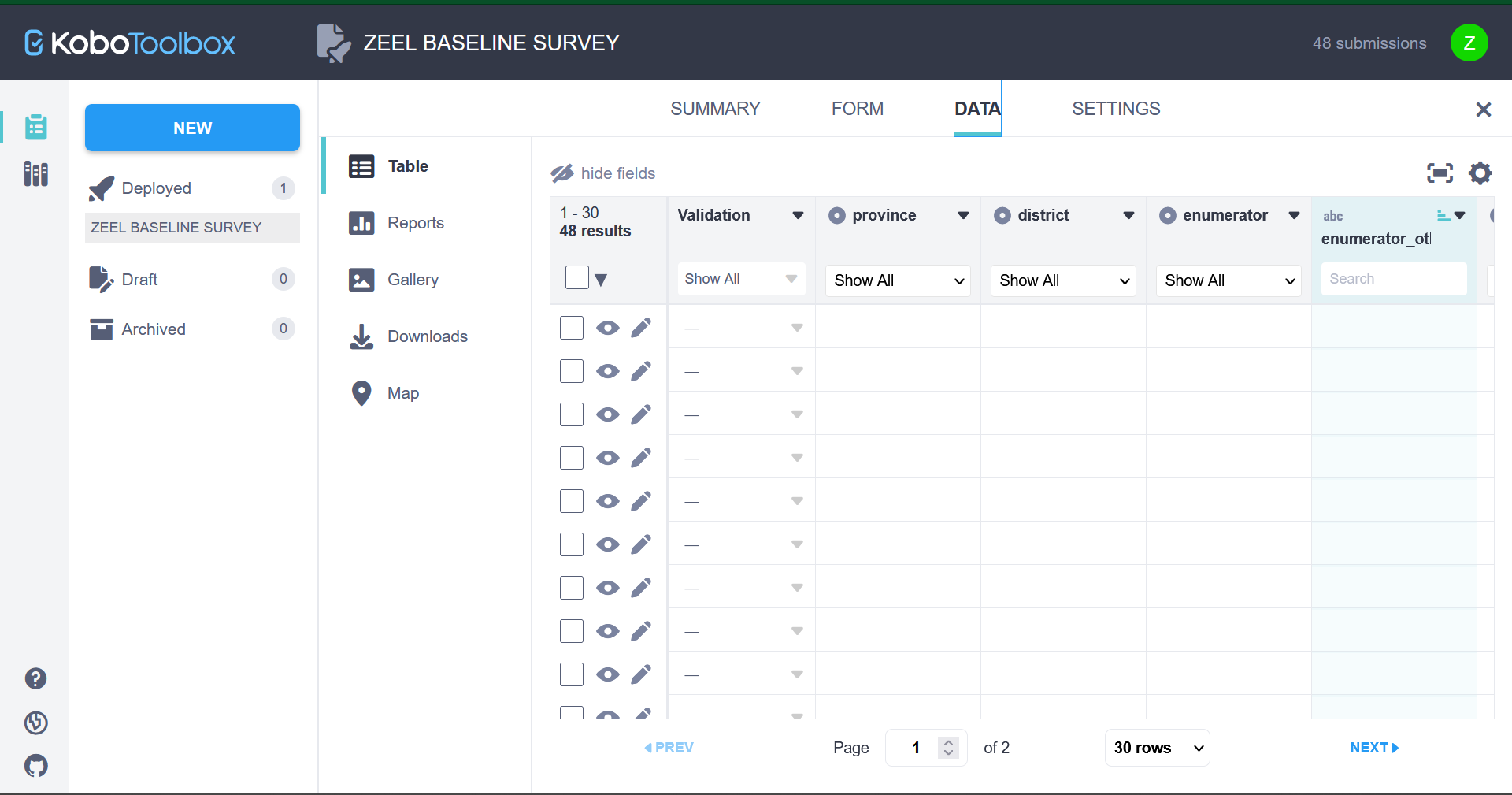The width and height of the screenshot is (1512, 795).
Task: Create a project with the NEW button
Action: click(191, 128)
